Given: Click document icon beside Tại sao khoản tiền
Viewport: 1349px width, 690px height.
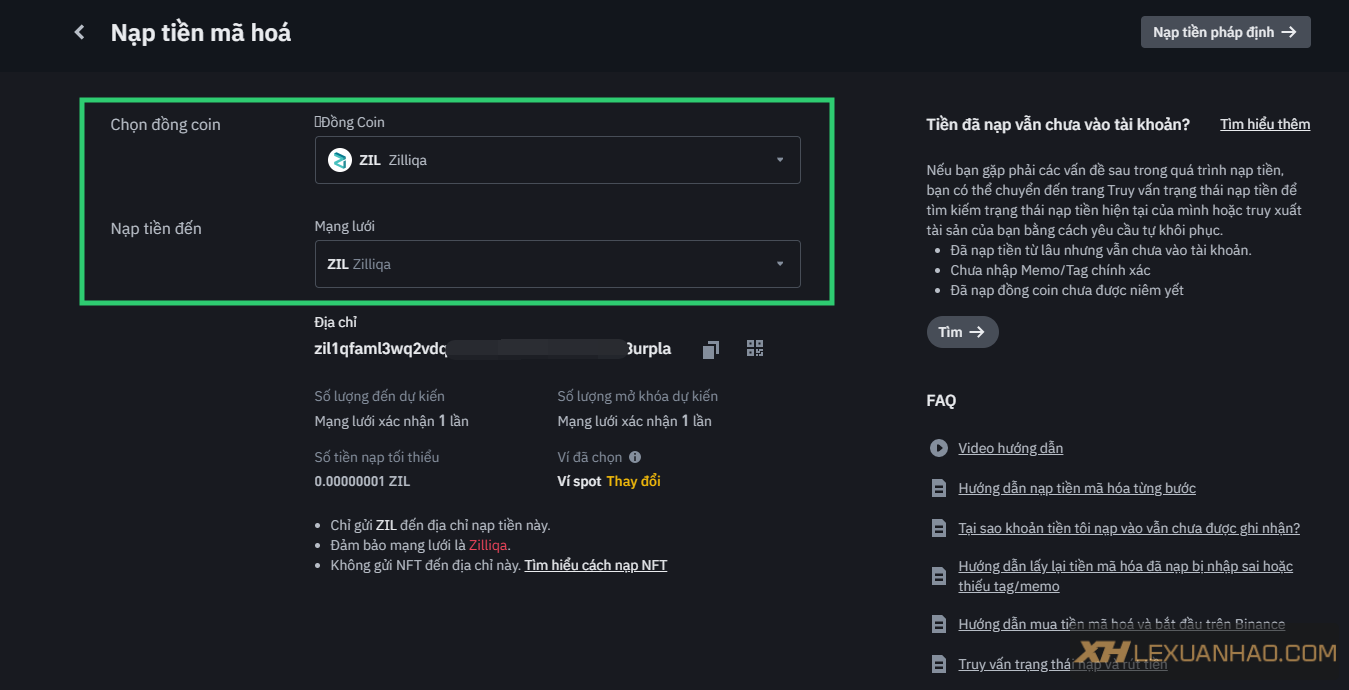Looking at the screenshot, I should (938, 528).
